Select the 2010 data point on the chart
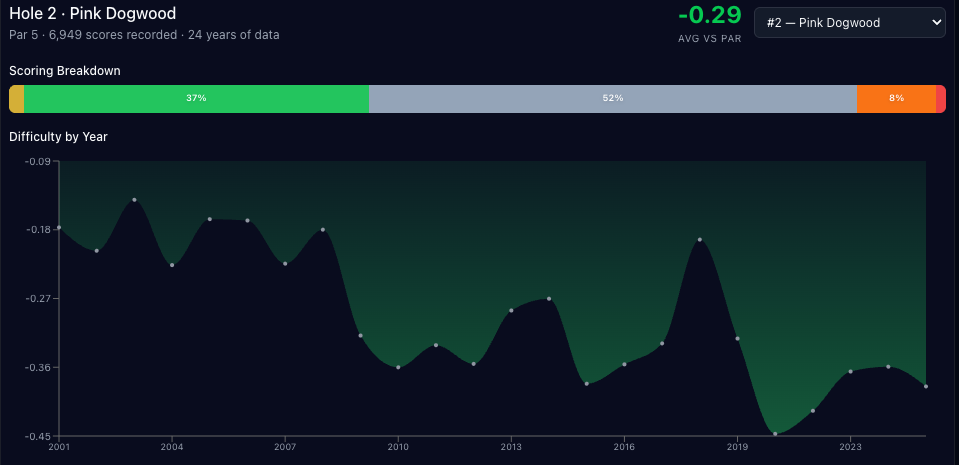The height and width of the screenshot is (465, 959). coord(398,367)
